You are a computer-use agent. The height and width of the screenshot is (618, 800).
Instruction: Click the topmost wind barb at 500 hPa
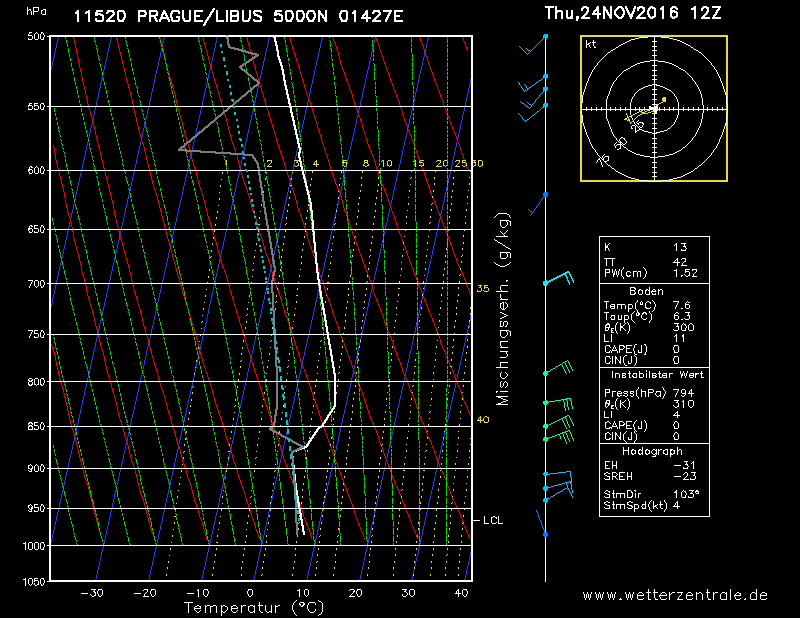click(532, 44)
